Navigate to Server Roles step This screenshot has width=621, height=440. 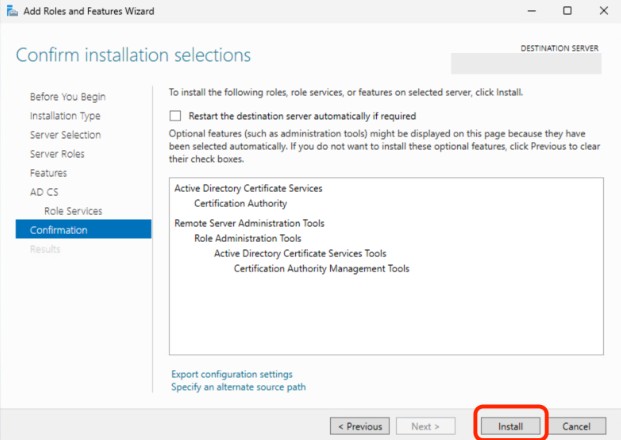coord(57,154)
